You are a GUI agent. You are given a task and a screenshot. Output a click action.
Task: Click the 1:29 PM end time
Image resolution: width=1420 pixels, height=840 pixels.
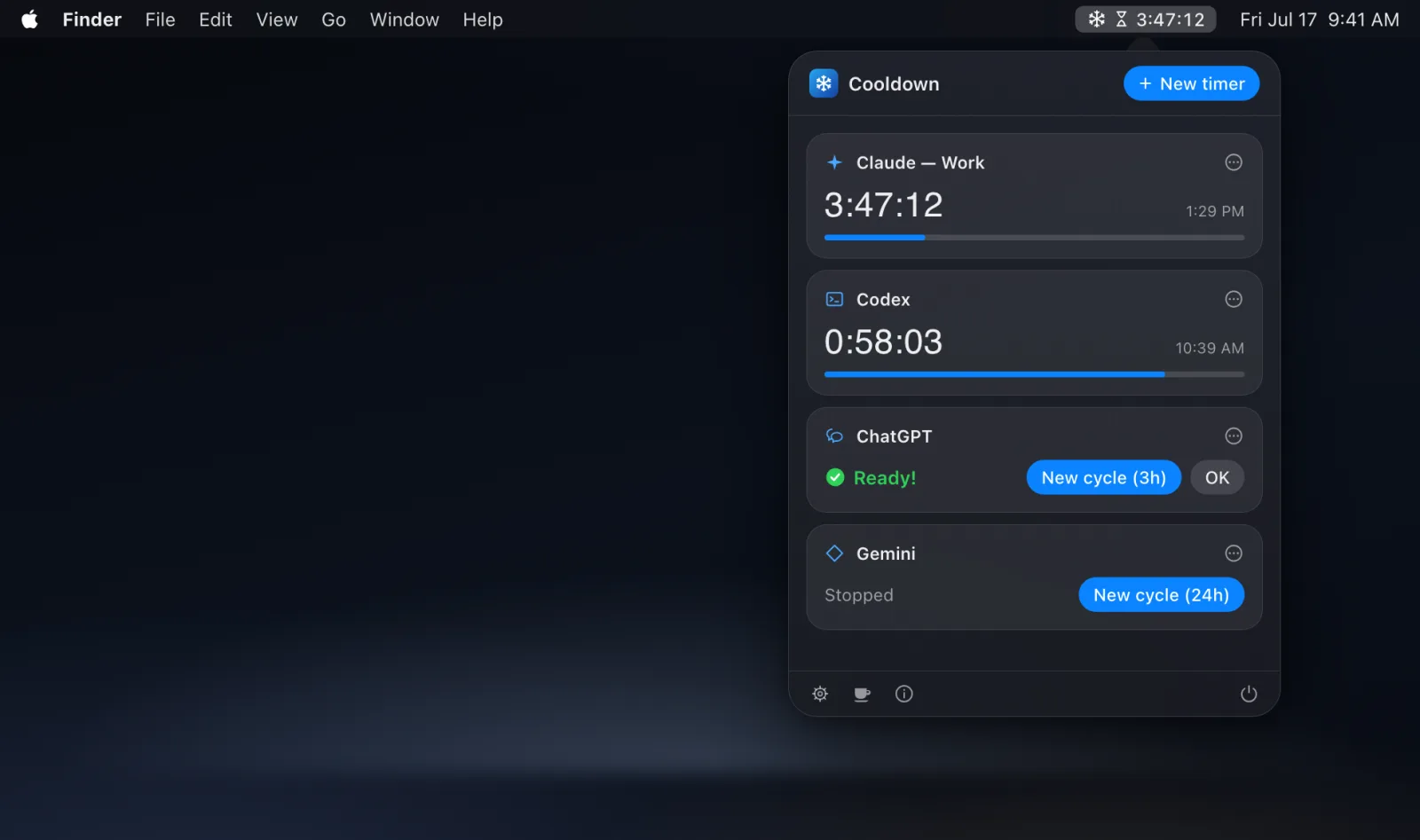[x=1215, y=211]
